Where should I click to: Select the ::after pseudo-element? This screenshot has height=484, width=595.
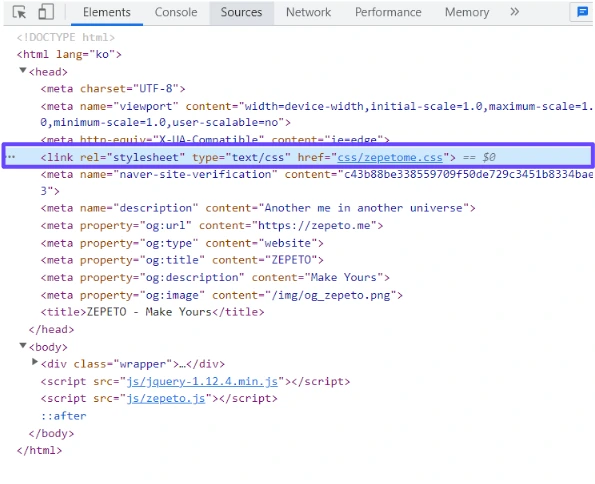[x=64, y=416]
